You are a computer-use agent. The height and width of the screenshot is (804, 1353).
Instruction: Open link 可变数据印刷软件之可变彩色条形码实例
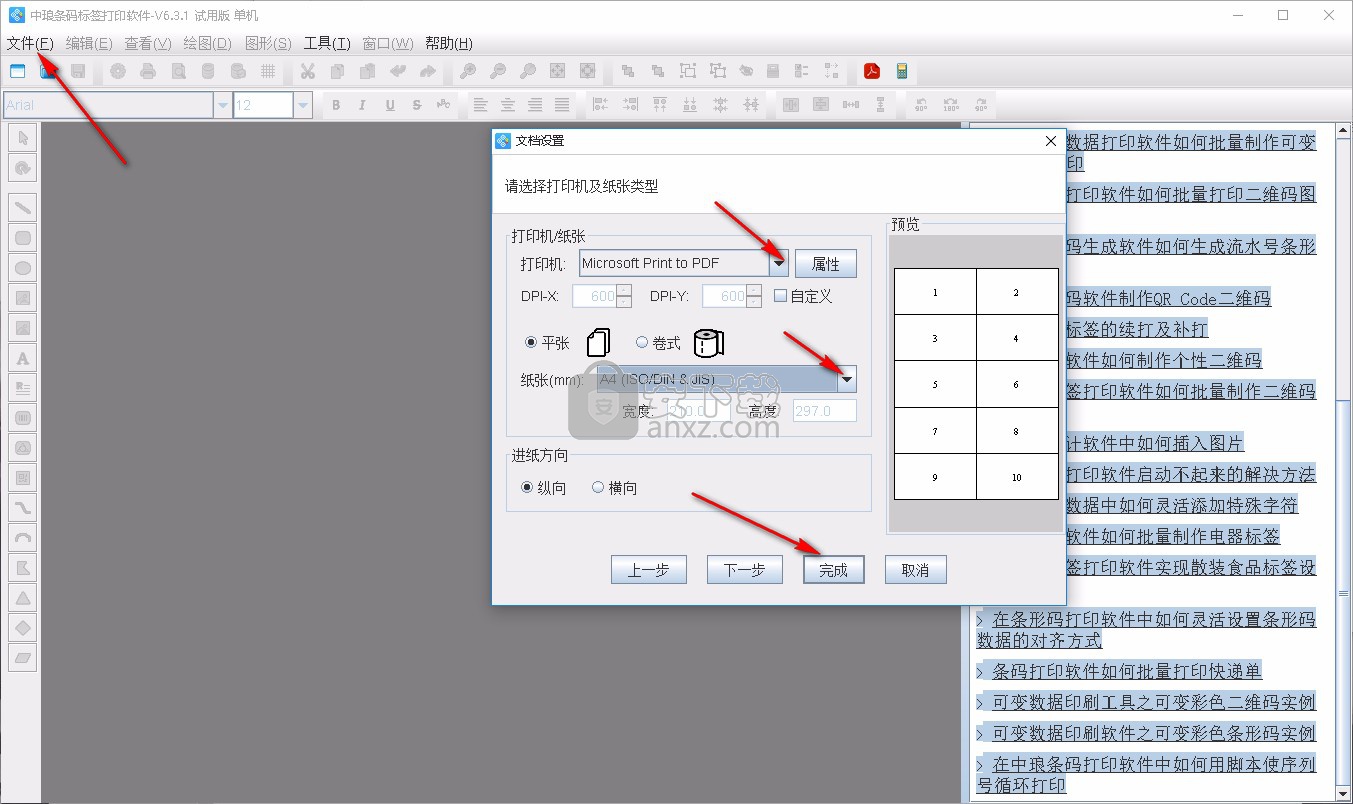(1154, 733)
